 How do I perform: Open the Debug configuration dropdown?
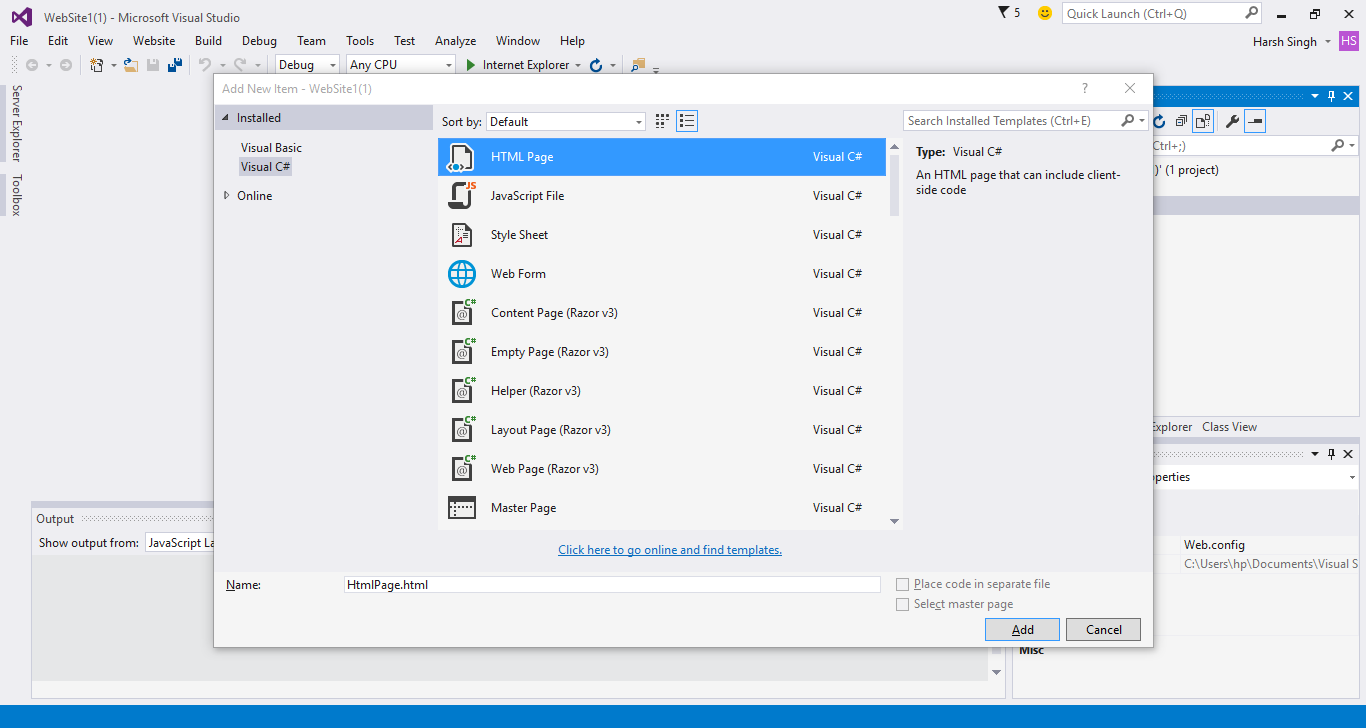pyautogui.click(x=308, y=65)
